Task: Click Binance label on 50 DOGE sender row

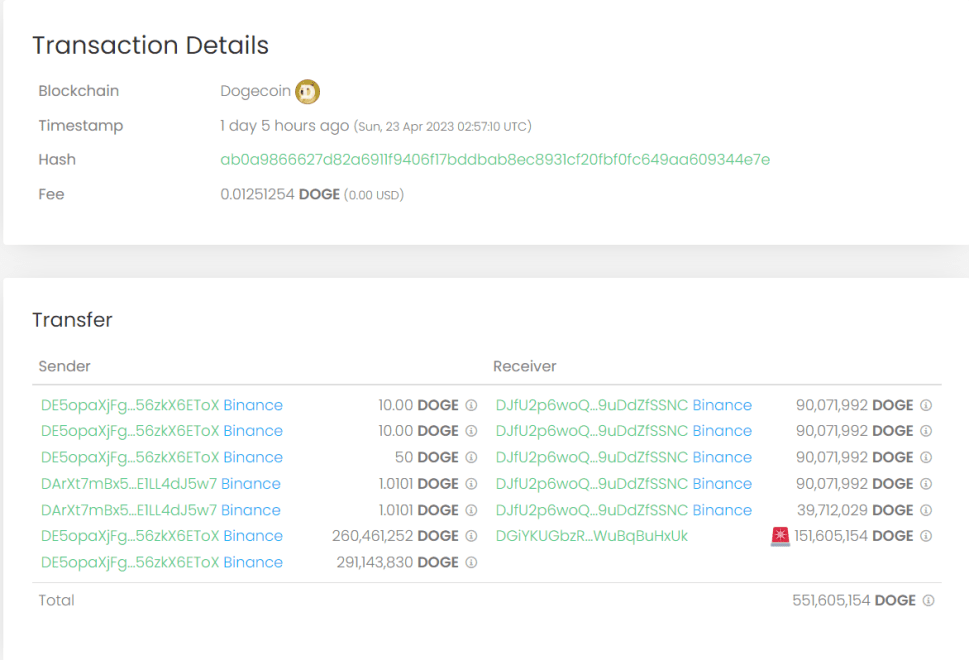Action: click(253, 458)
